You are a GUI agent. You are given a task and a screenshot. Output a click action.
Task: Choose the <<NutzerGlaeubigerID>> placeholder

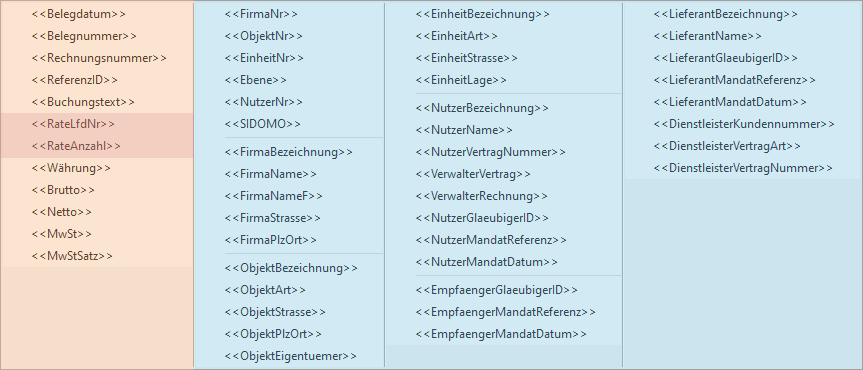482,218
